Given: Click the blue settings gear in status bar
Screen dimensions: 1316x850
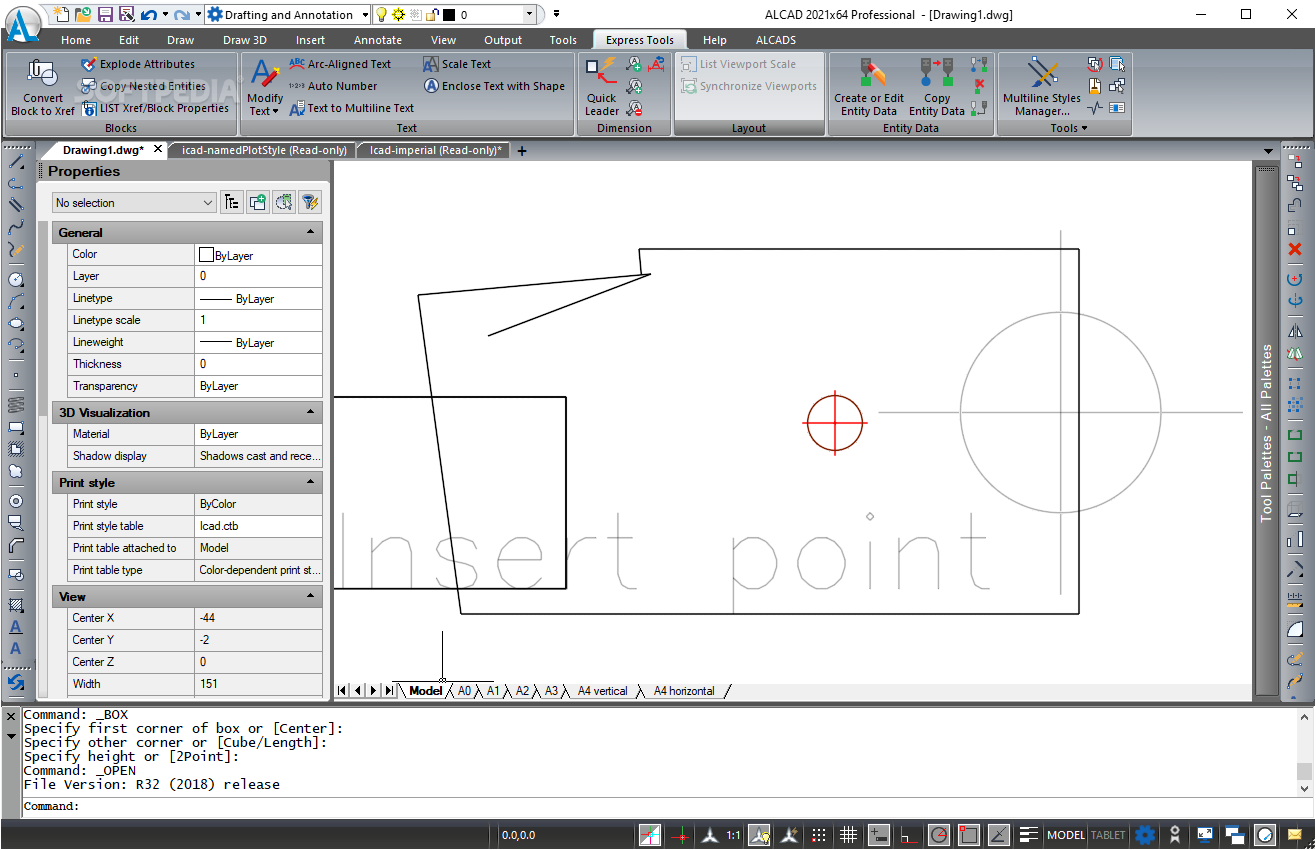Looking at the screenshot, I should 1144,835.
